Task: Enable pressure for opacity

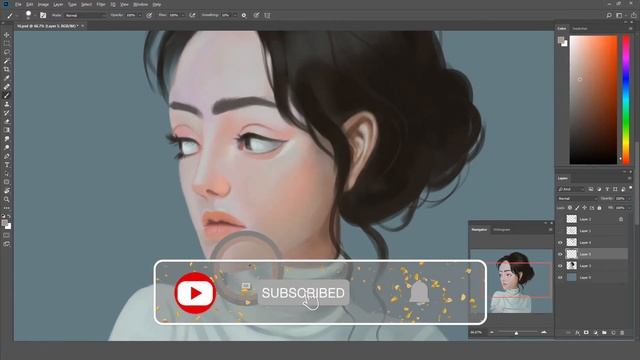Action: pos(149,15)
